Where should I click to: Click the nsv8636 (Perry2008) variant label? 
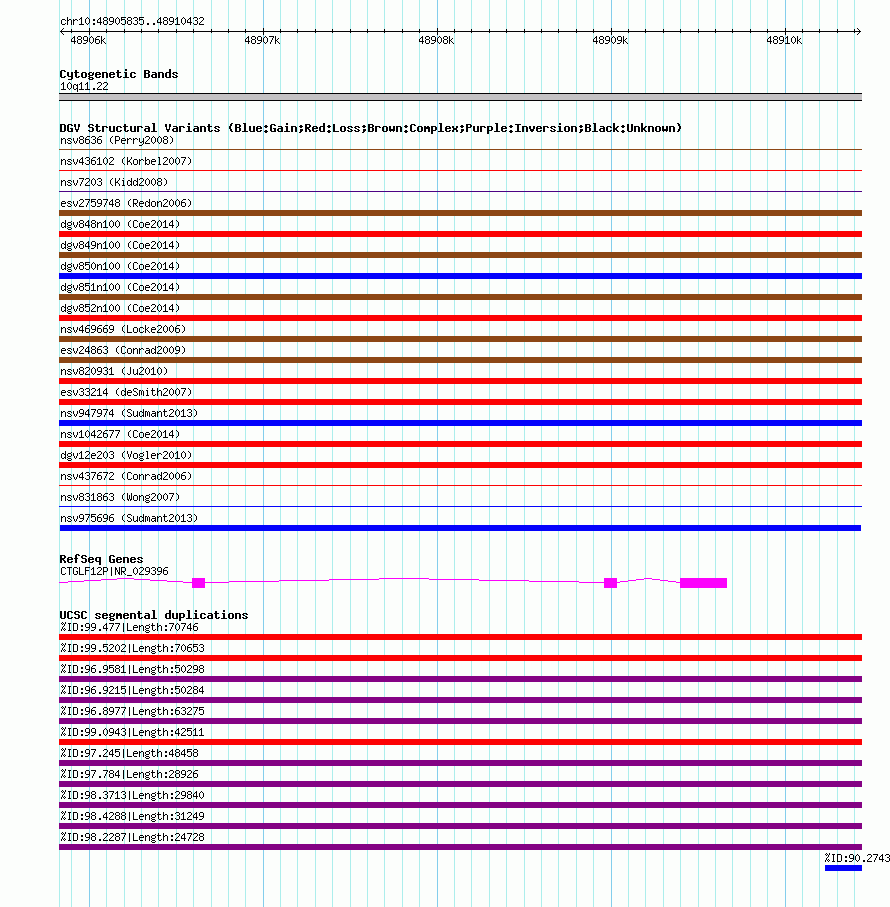pyautogui.click(x=117, y=141)
